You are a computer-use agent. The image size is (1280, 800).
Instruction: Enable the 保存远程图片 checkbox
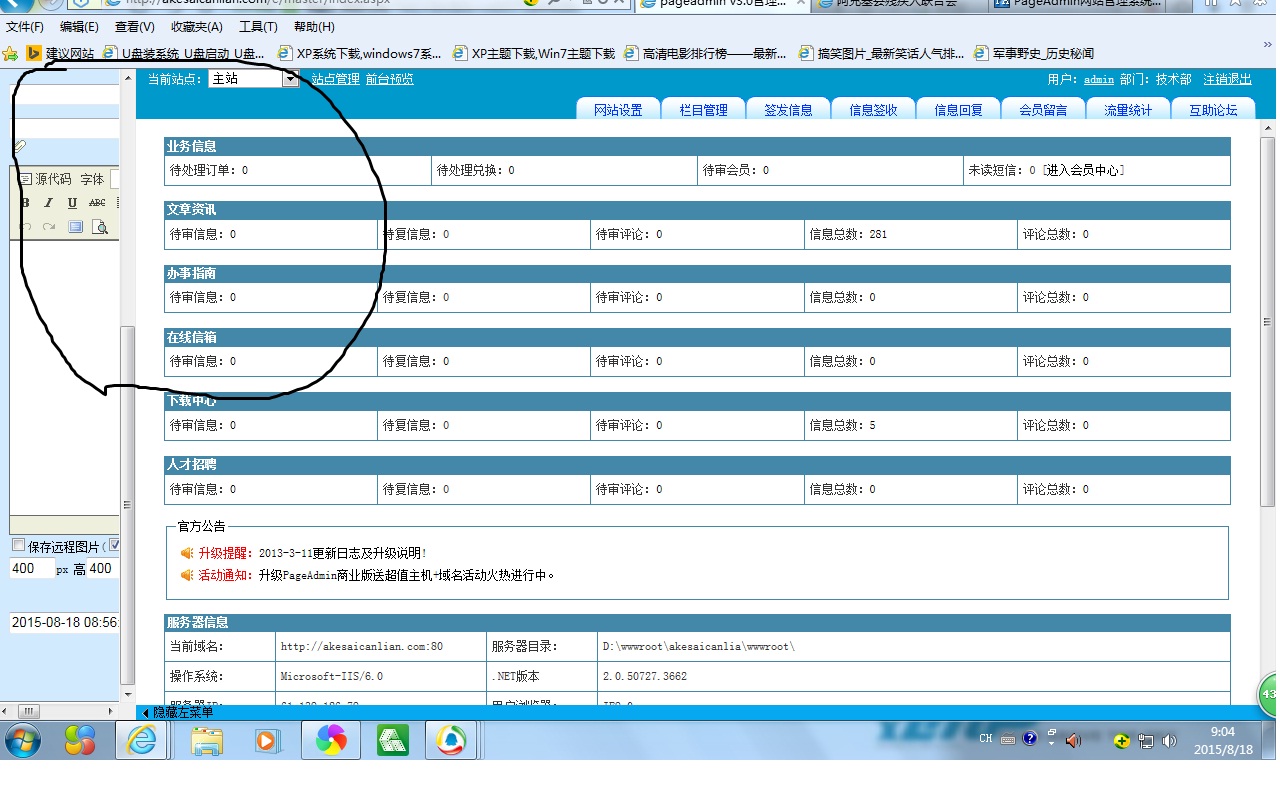[x=18, y=546]
